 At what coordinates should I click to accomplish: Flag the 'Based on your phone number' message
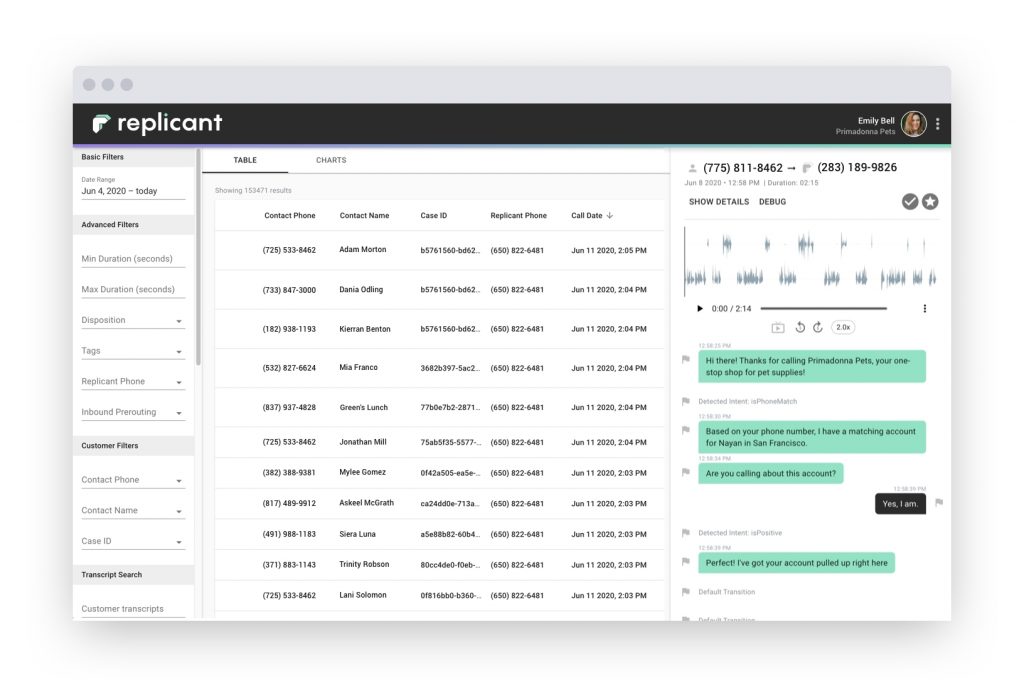click(686, 430)
